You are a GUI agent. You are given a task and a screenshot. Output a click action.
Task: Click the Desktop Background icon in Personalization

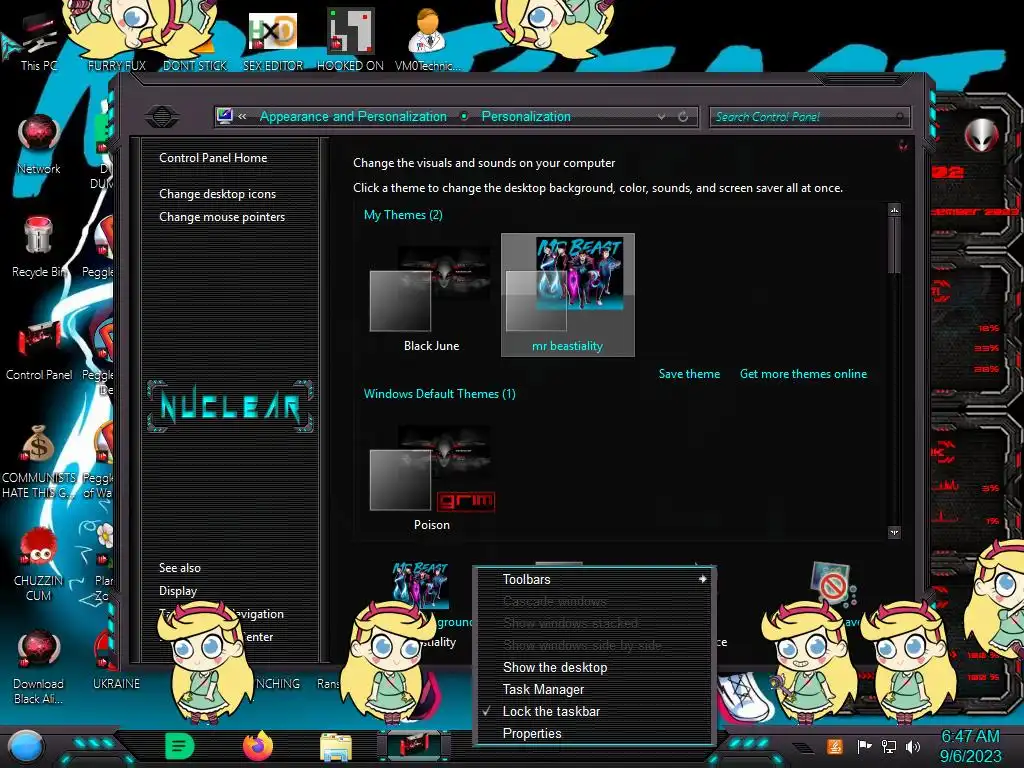[421, 584]
